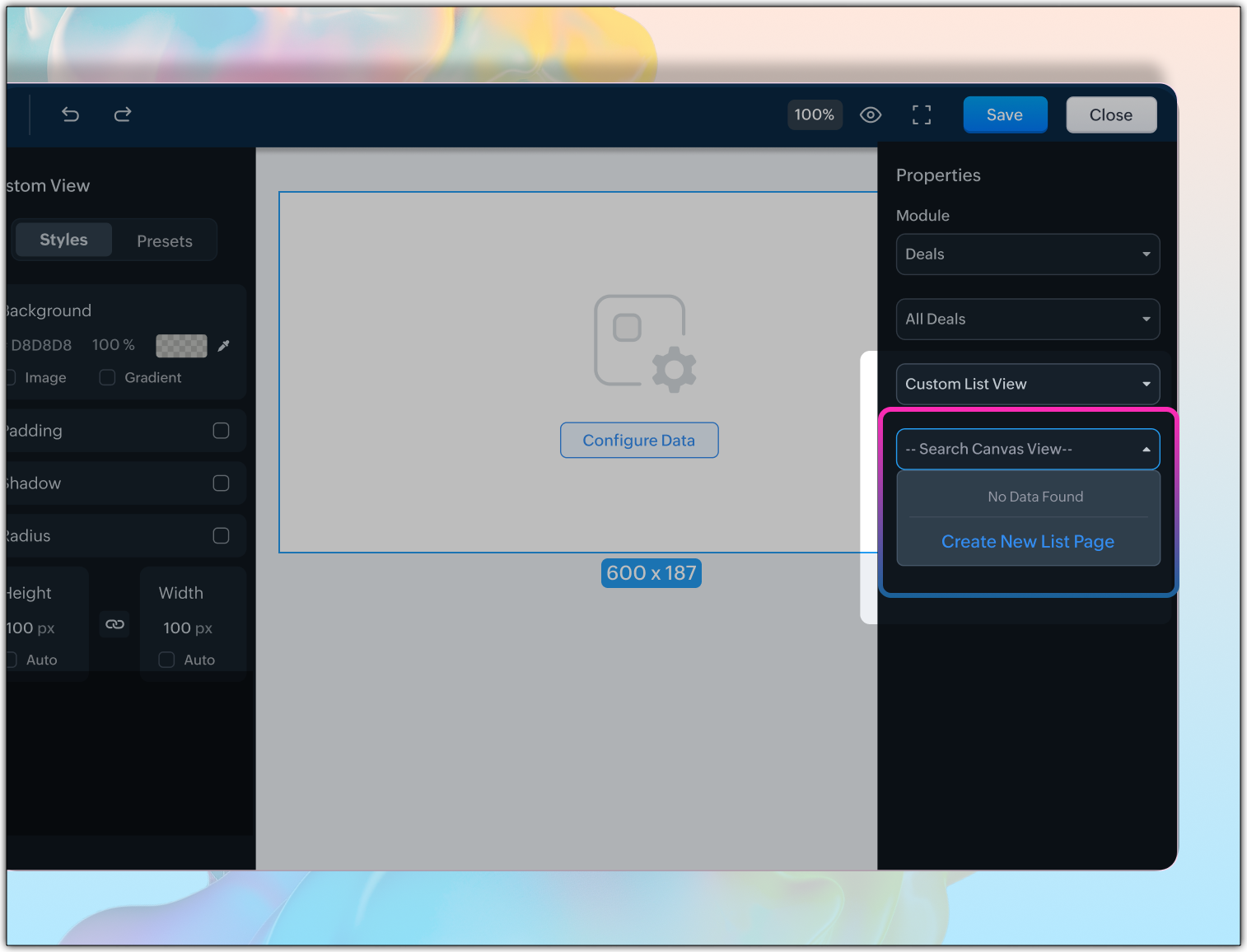
Task: Click the height-width link constraint icon
Action: click(x=115, y=624)
